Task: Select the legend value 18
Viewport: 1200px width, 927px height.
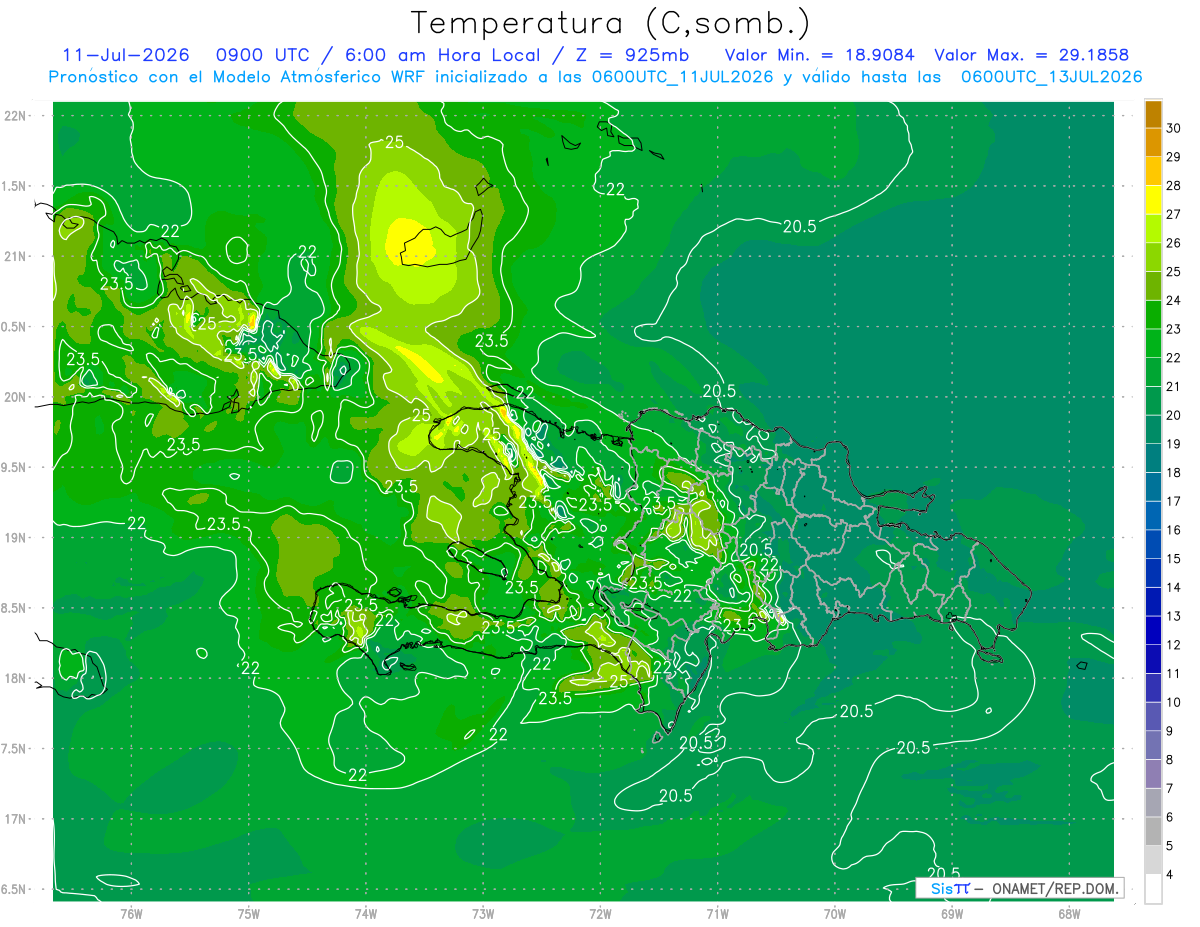Action: point(1174,473)
